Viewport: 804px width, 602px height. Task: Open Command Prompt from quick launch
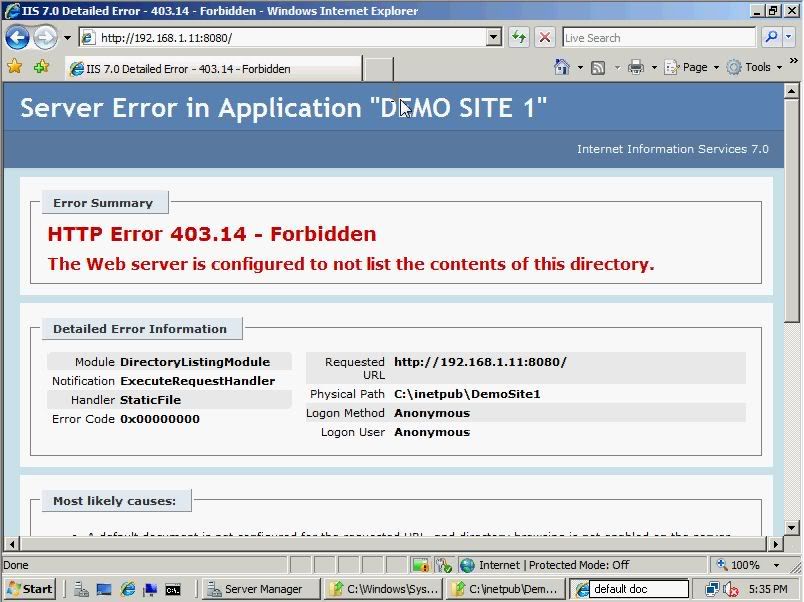pyautogui.click(x=173, y=590)
